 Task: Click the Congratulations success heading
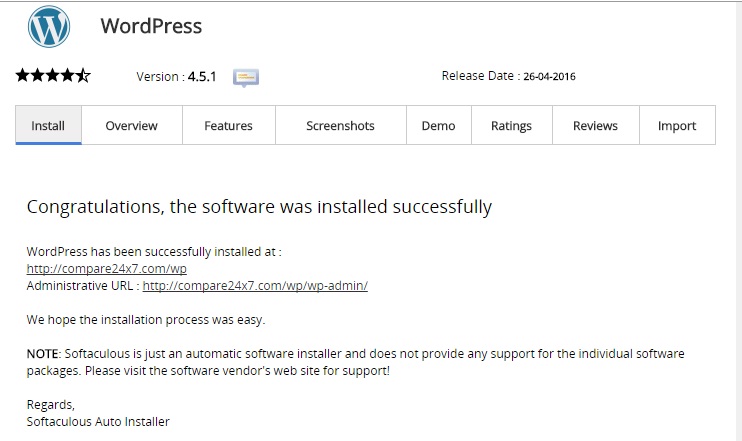pos(259,208)
